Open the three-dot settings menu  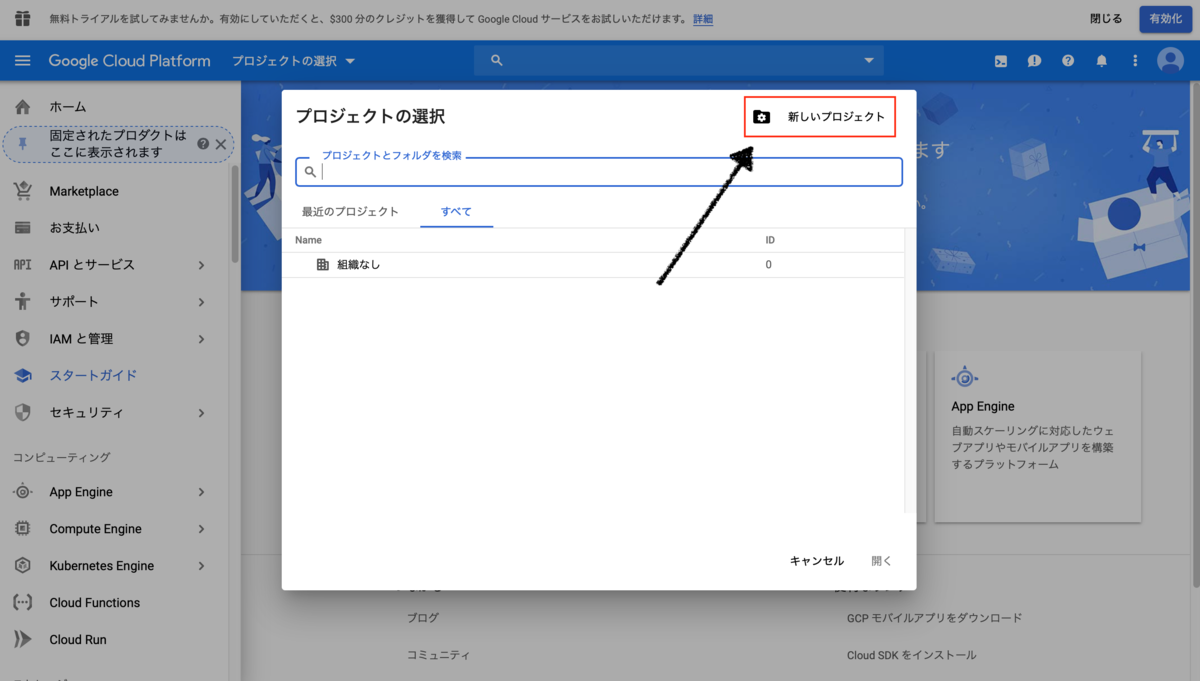[x=1135, y=61]
